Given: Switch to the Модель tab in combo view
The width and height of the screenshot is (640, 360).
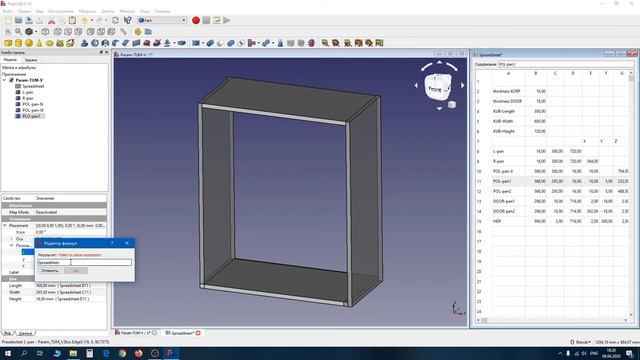Looking at the screenshot, I should click(10, 60).
